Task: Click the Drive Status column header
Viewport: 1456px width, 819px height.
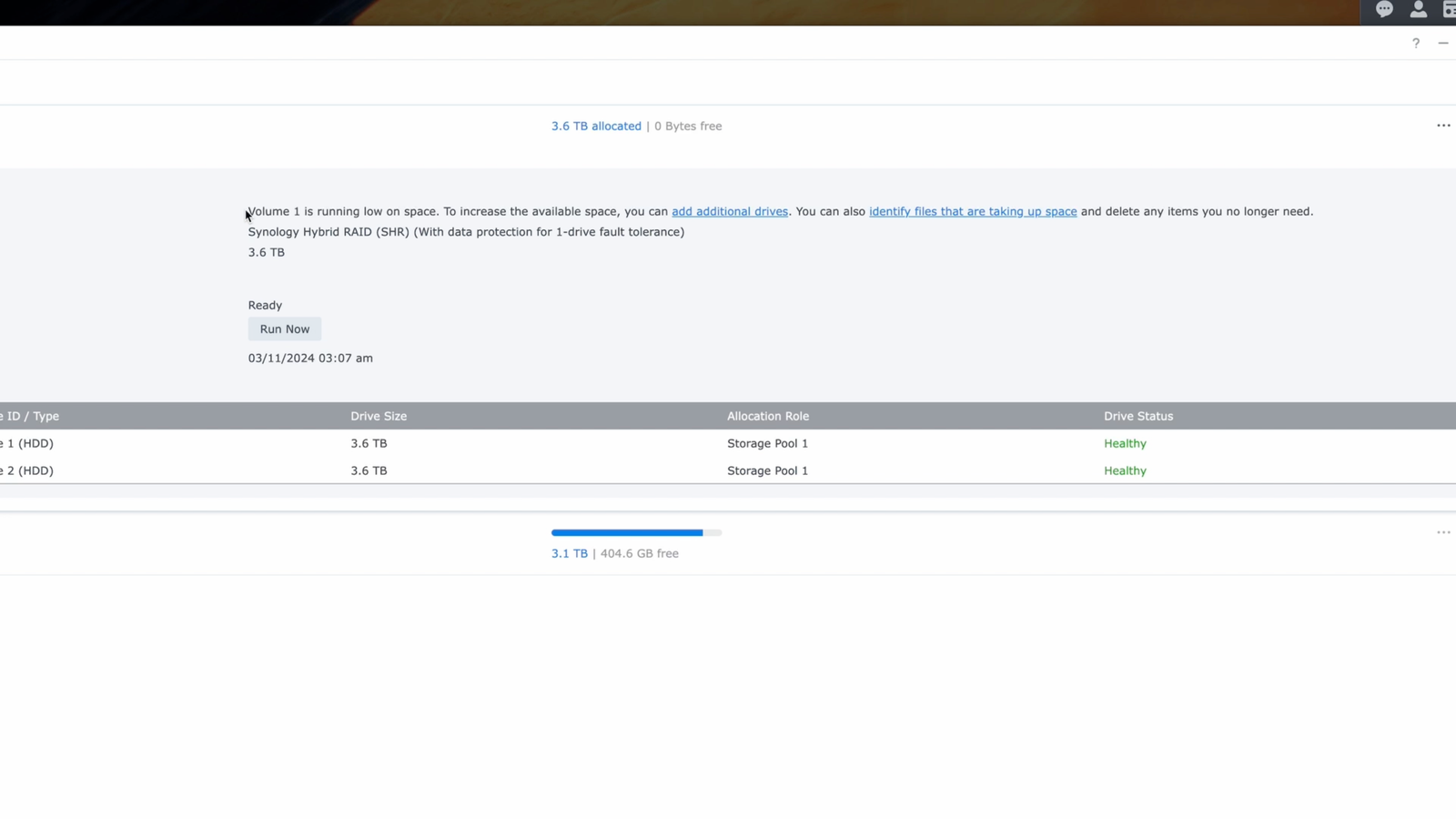Action: 1137,416
